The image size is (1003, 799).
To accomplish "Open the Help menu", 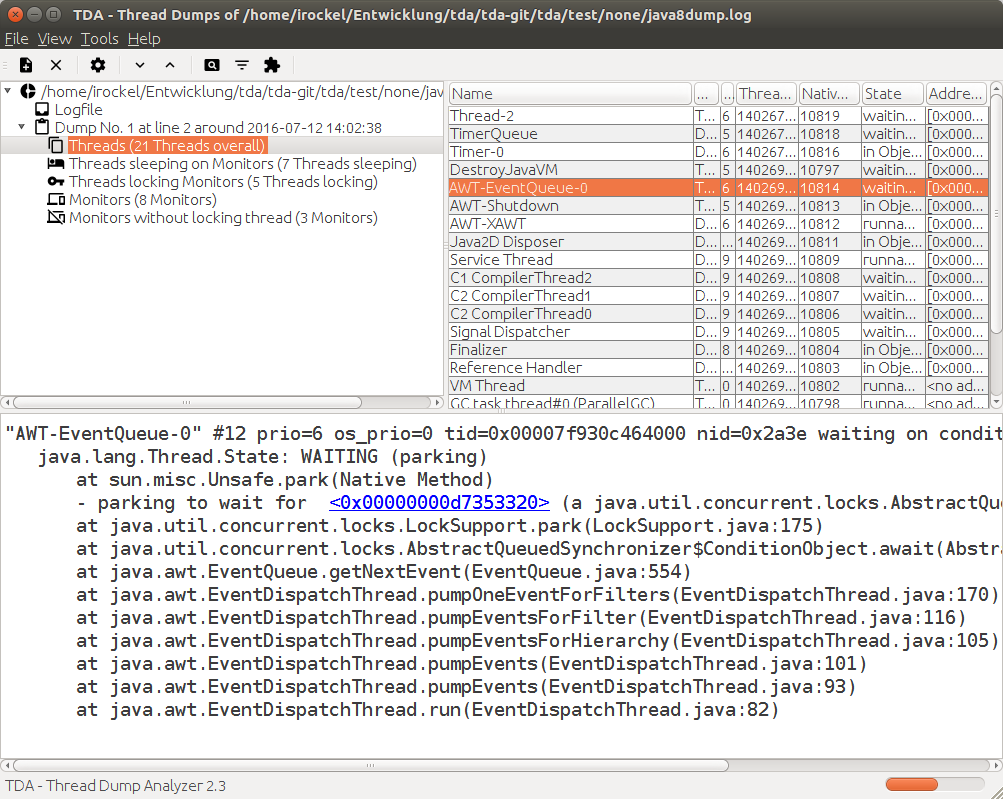I will [x=144, y=39].
